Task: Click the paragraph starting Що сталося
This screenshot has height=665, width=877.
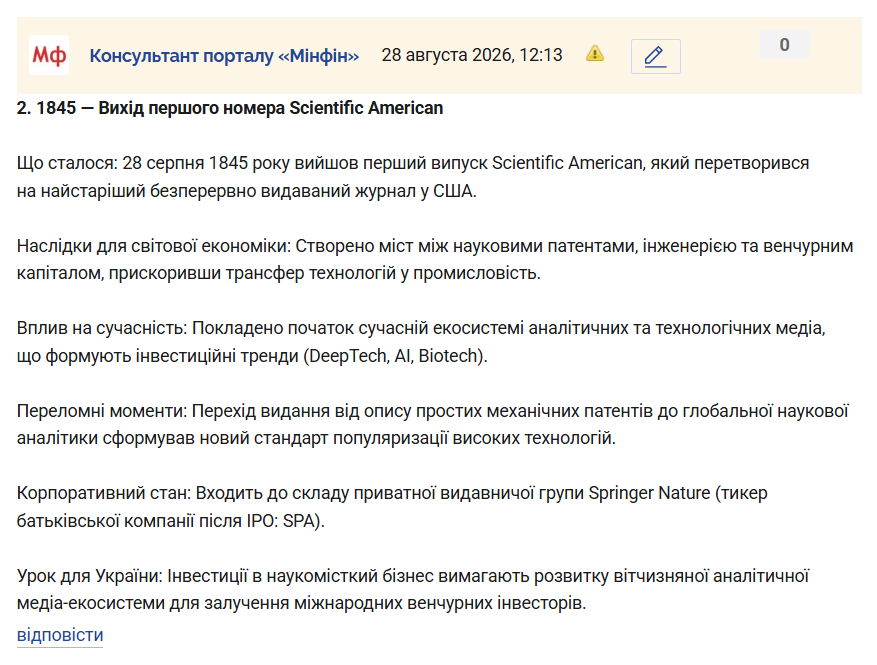Action: coord(413,177)
